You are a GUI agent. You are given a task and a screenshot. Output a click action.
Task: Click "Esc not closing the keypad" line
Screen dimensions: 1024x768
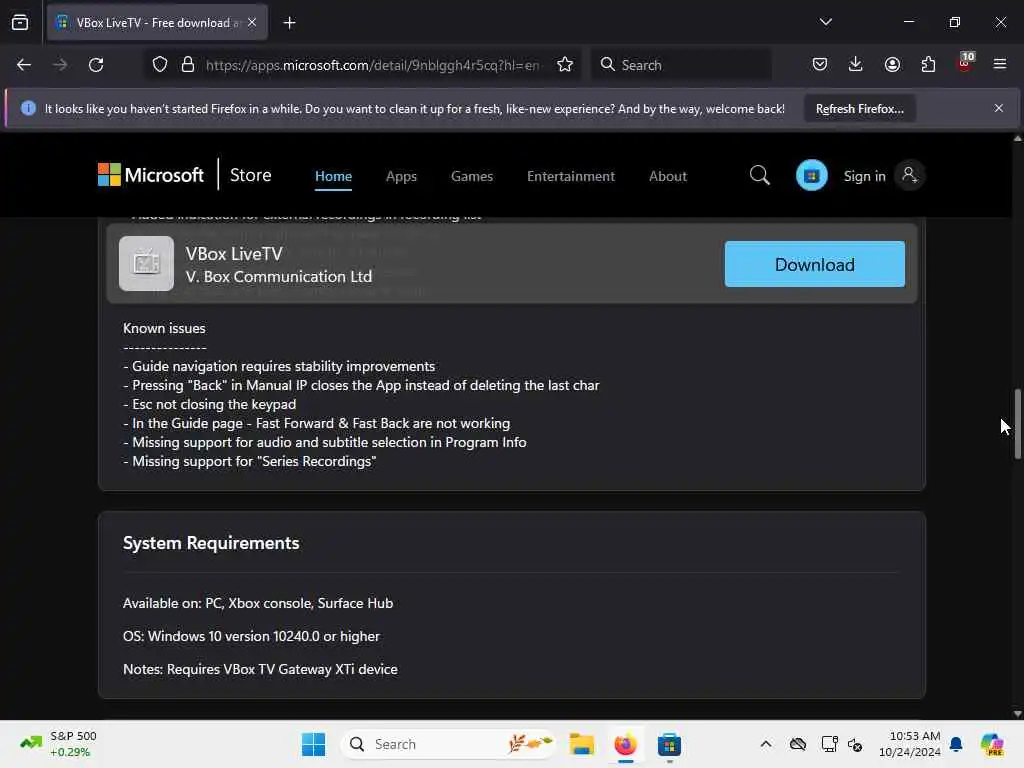[210, 405]
